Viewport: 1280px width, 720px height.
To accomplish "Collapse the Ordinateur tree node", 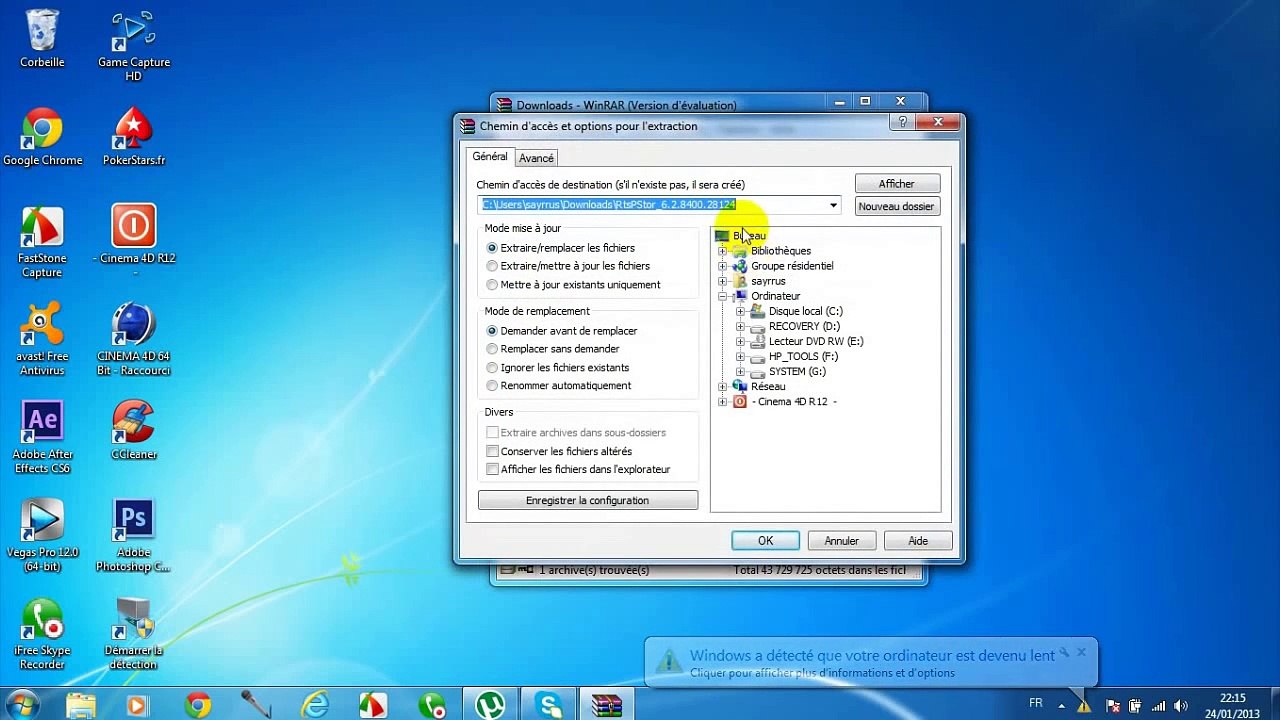I will coord(722,296).
